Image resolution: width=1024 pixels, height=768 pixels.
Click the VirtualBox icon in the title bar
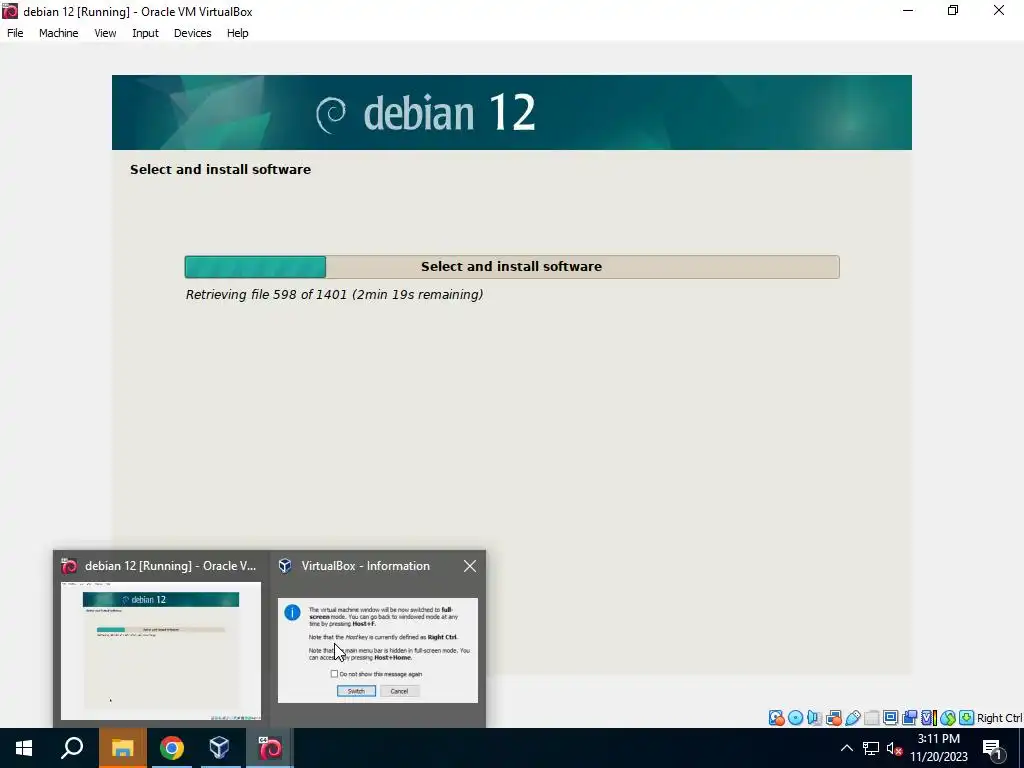[10, 11]
